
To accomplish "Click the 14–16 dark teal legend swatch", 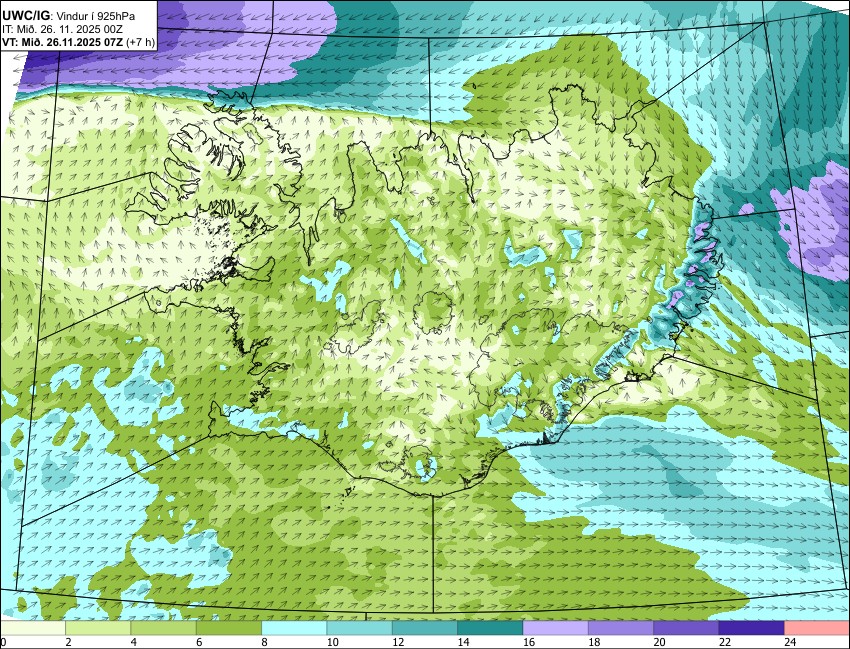I will point(490,628).
